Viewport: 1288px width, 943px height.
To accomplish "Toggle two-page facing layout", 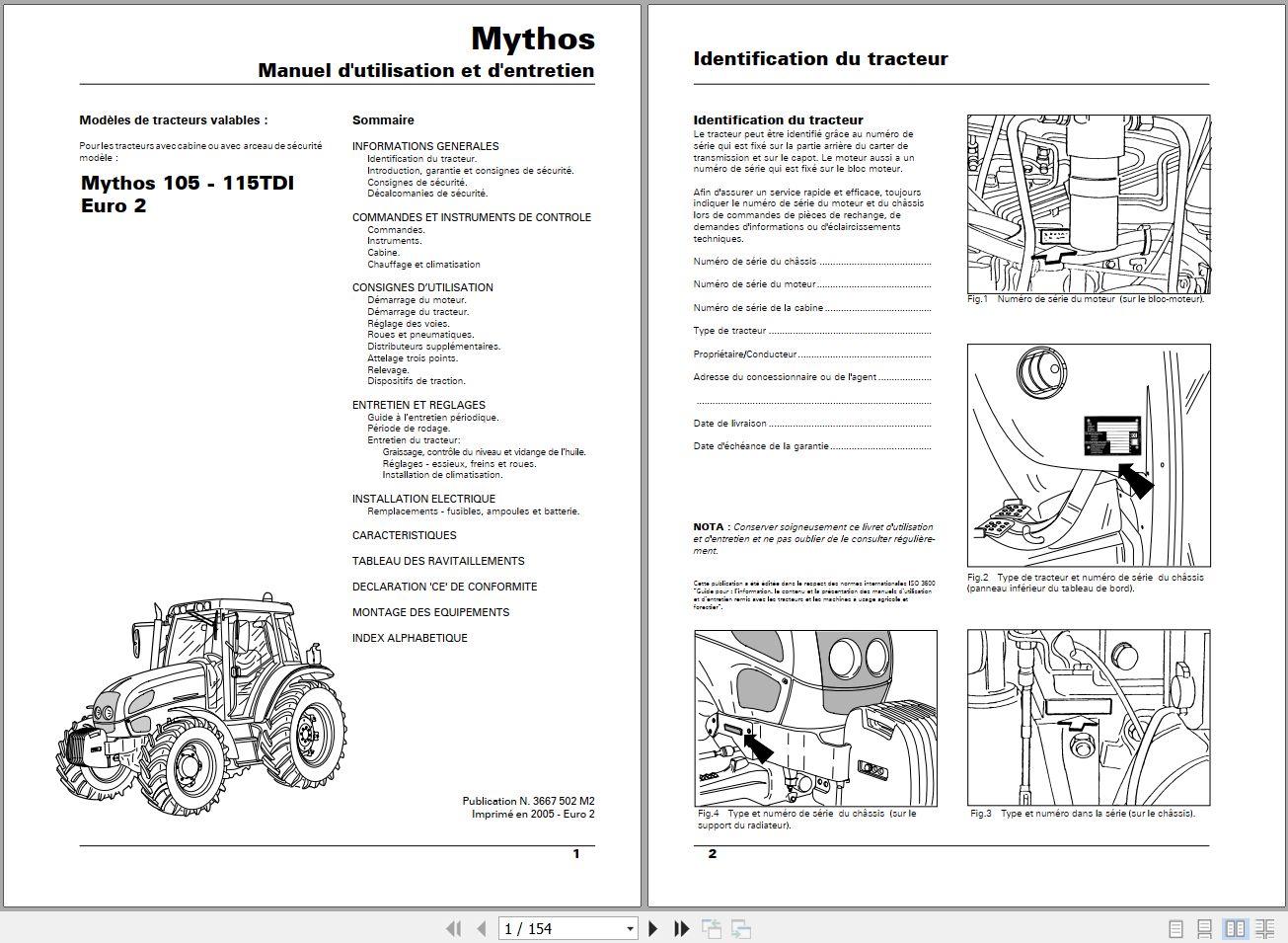I will pos(1235,929).
